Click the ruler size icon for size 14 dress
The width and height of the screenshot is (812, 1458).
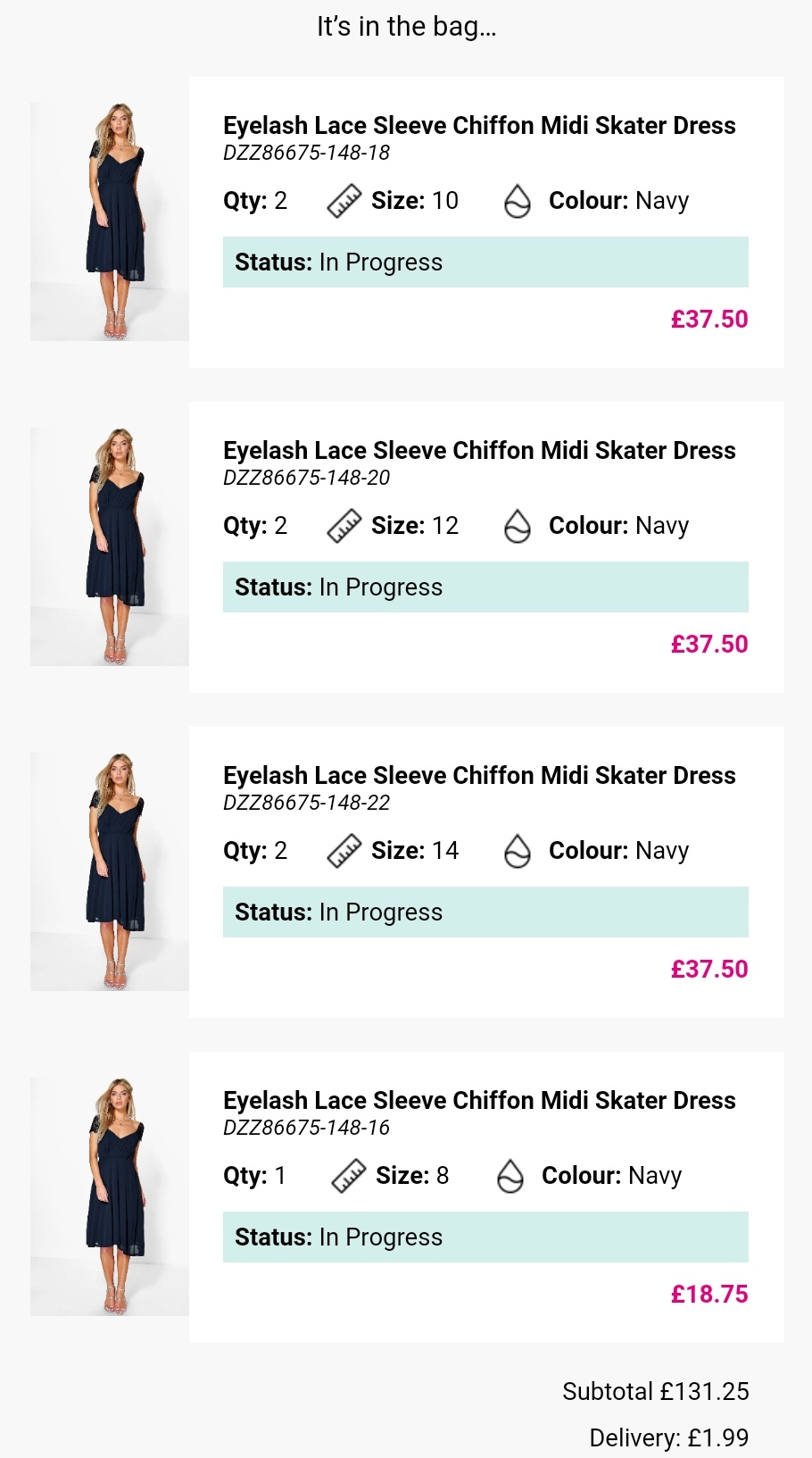click(x=344, y=851)
